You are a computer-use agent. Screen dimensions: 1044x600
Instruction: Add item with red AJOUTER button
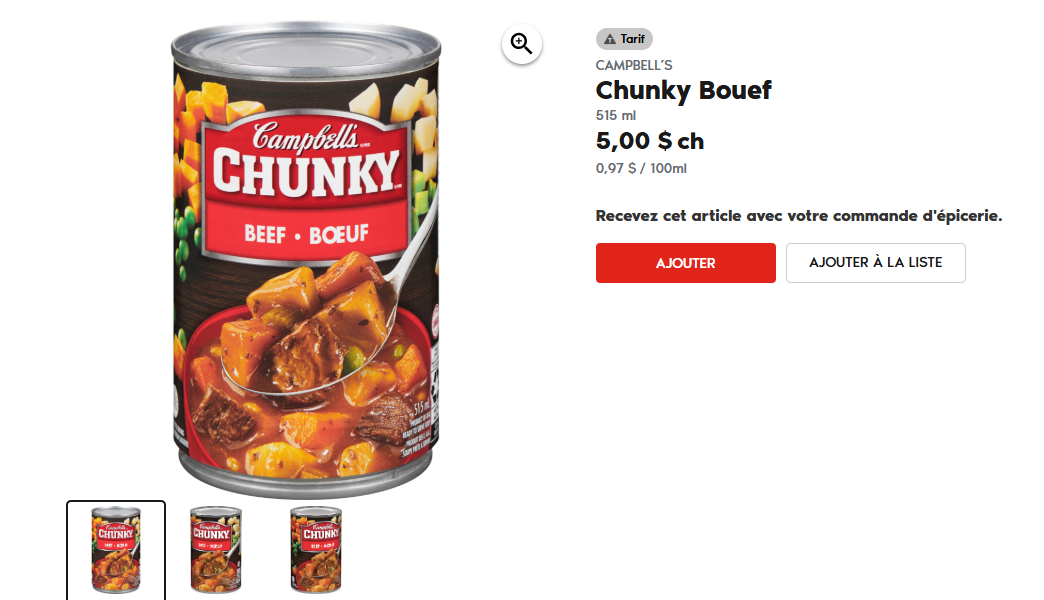(686, 263)
